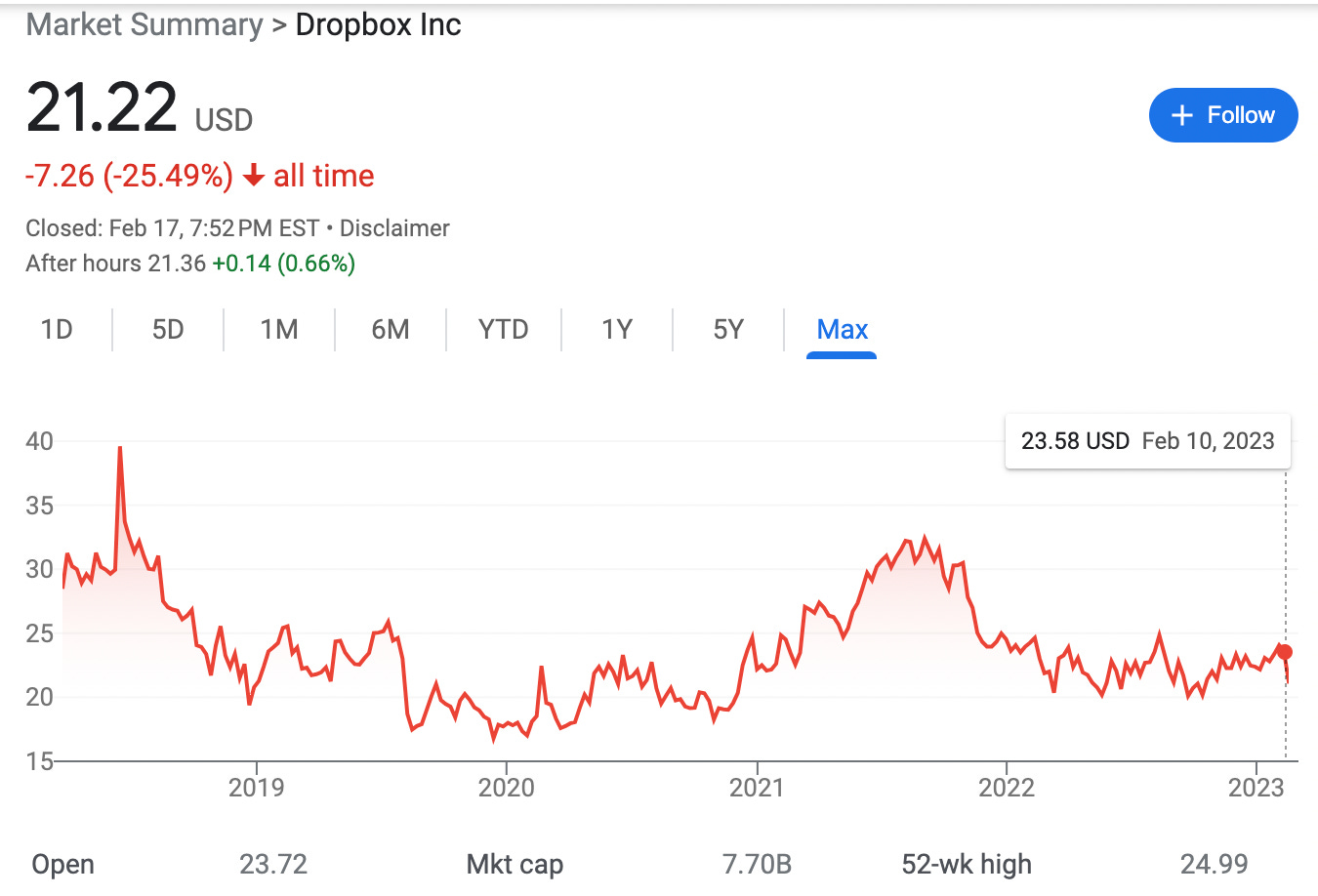Select the red data point marker on chart

coord(1284,650)
